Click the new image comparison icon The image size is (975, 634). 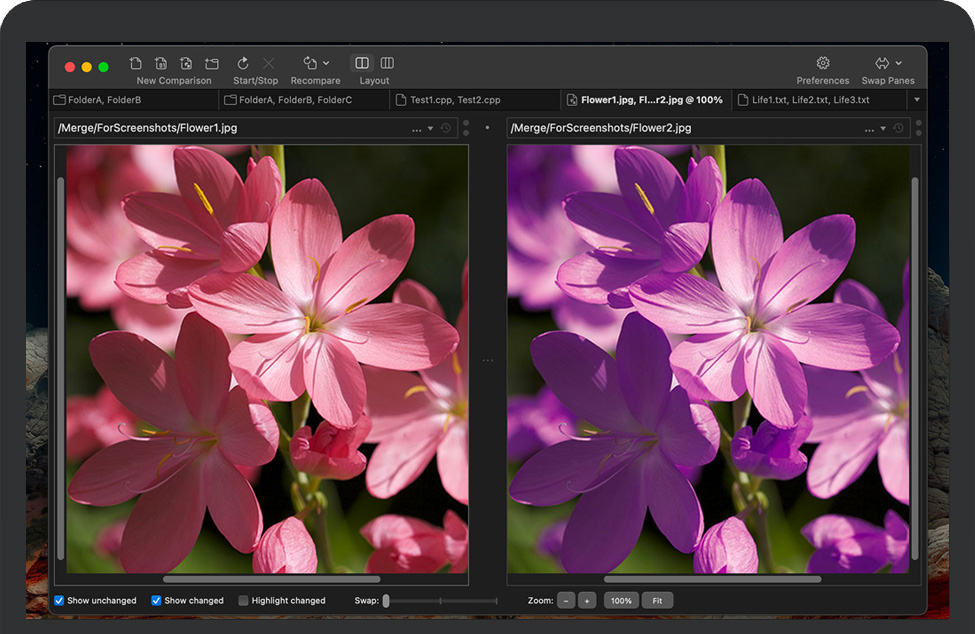186,63
